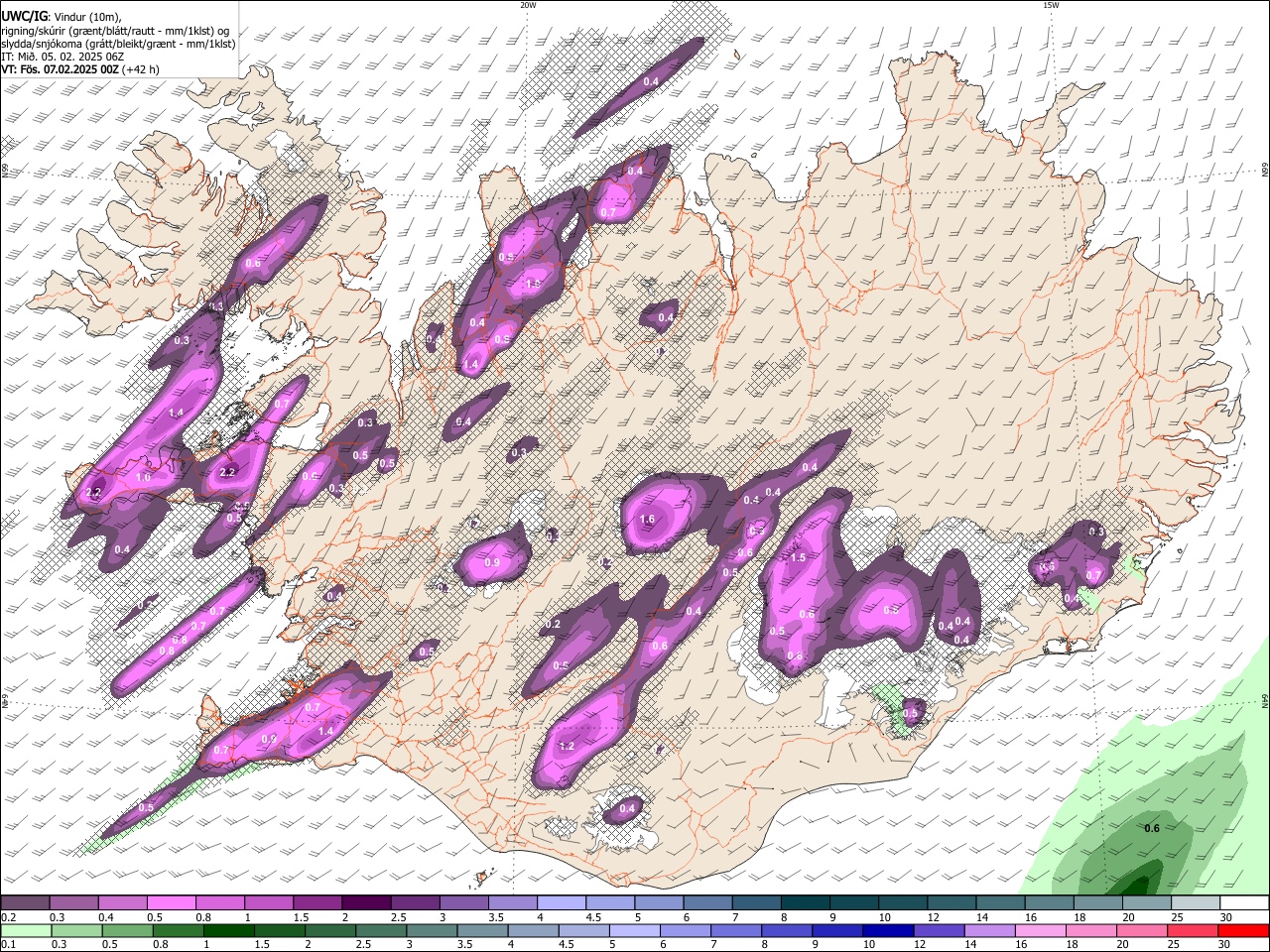Click the "0.2" label in the snow legend
Screen dimensions: 1270x952
click(x=9, y=917)
